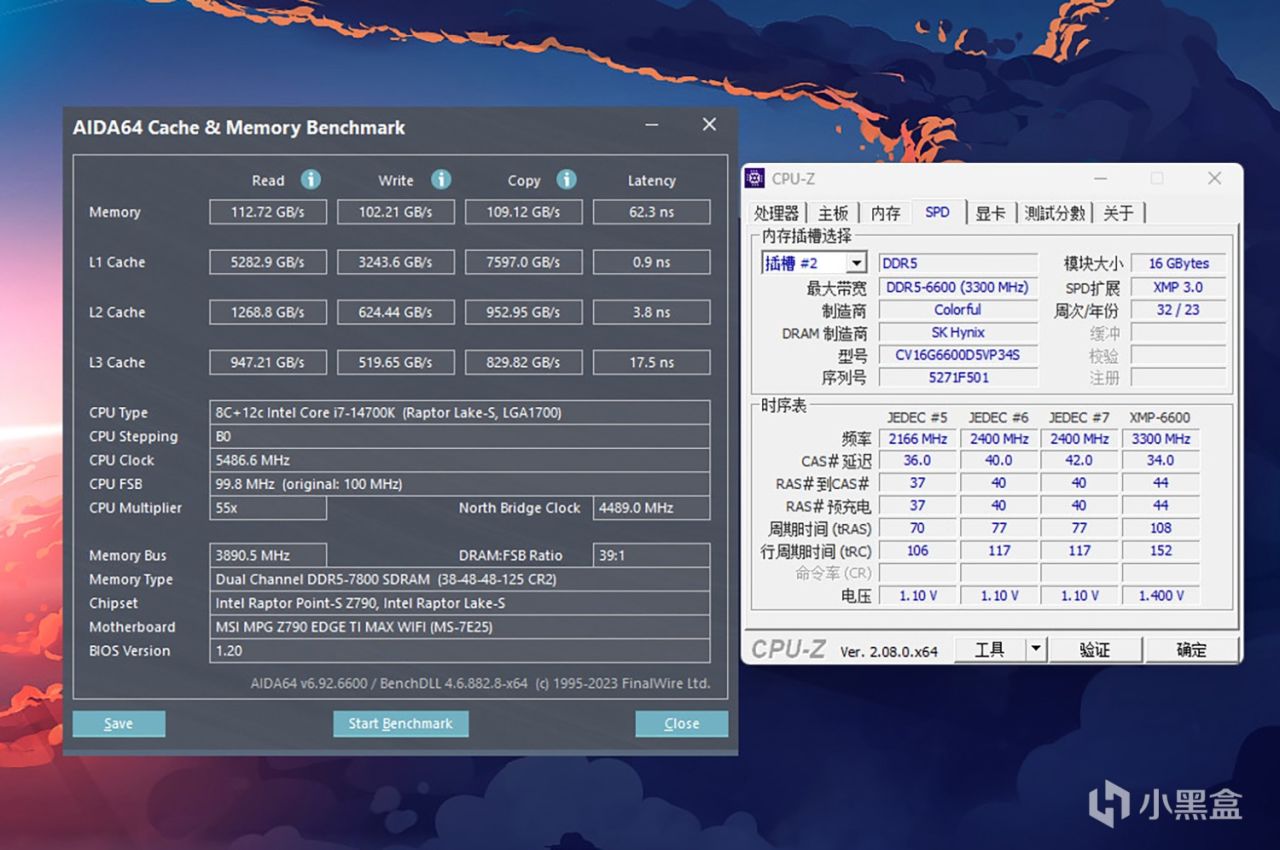Click the info icon next to Write column

pos(440,179)
